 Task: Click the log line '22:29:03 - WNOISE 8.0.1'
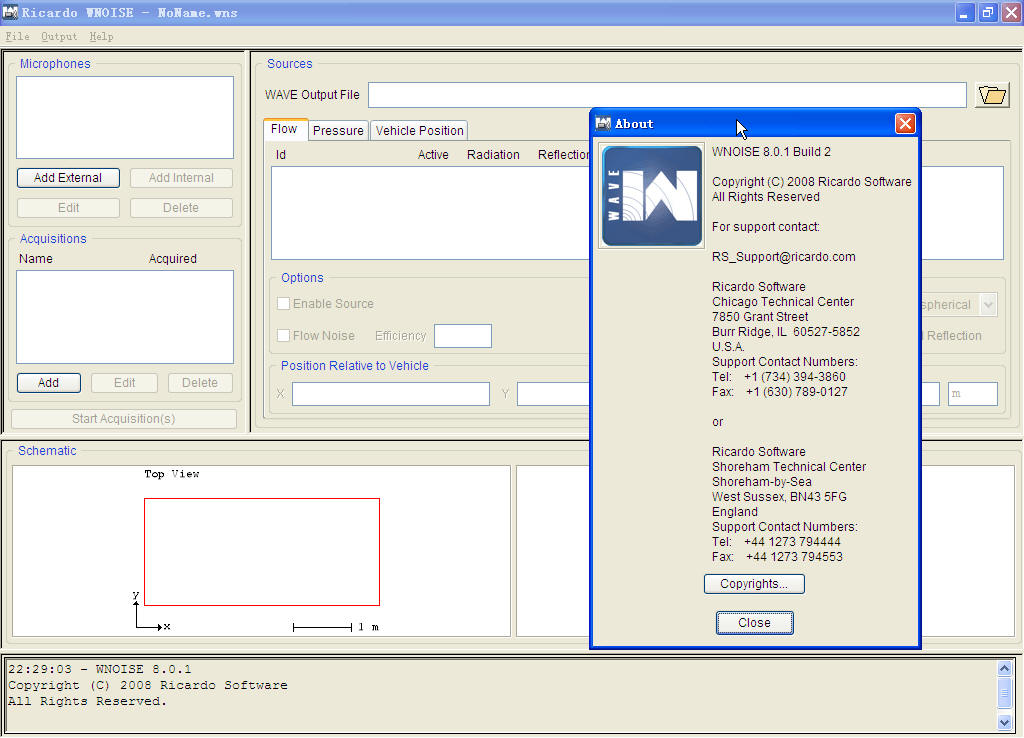[99, 669]
